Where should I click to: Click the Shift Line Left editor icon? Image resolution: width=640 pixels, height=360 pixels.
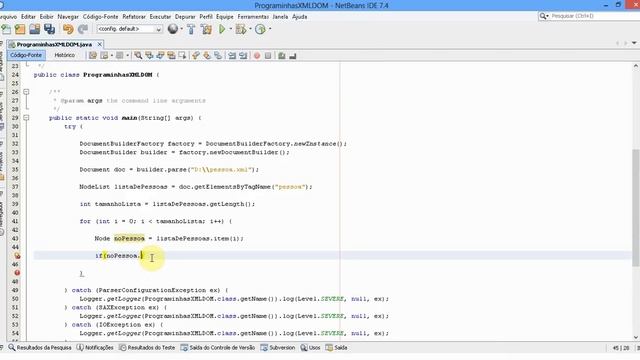pyautogui.click(x=232, y=56)
